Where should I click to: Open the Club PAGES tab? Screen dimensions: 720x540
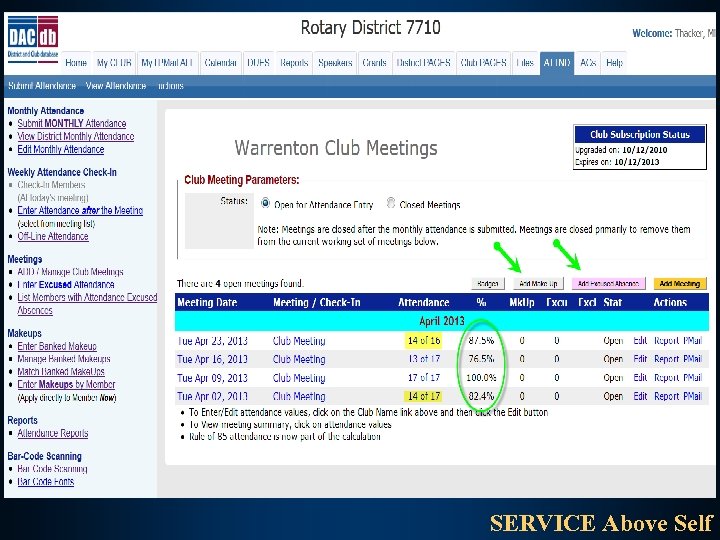click(x=484, y=63)
